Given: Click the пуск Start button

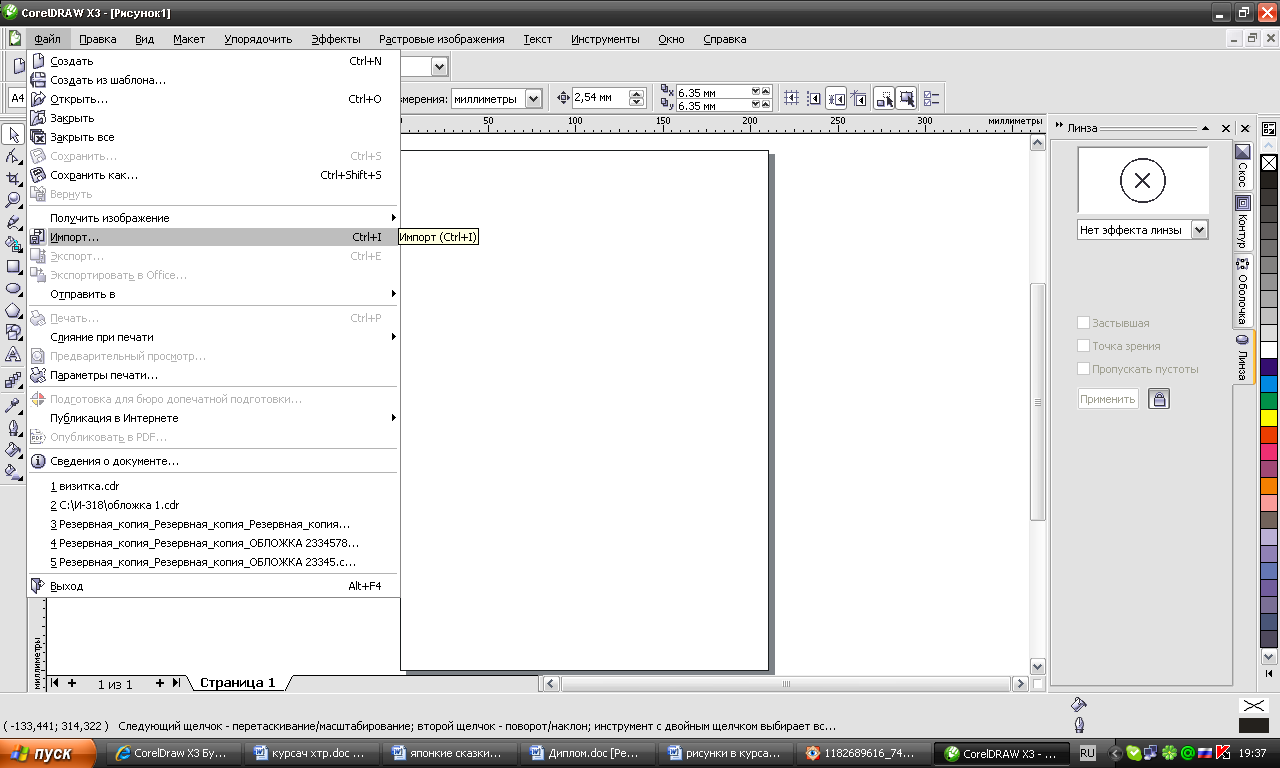Looking at the screenshot, I should pos(48,753).
